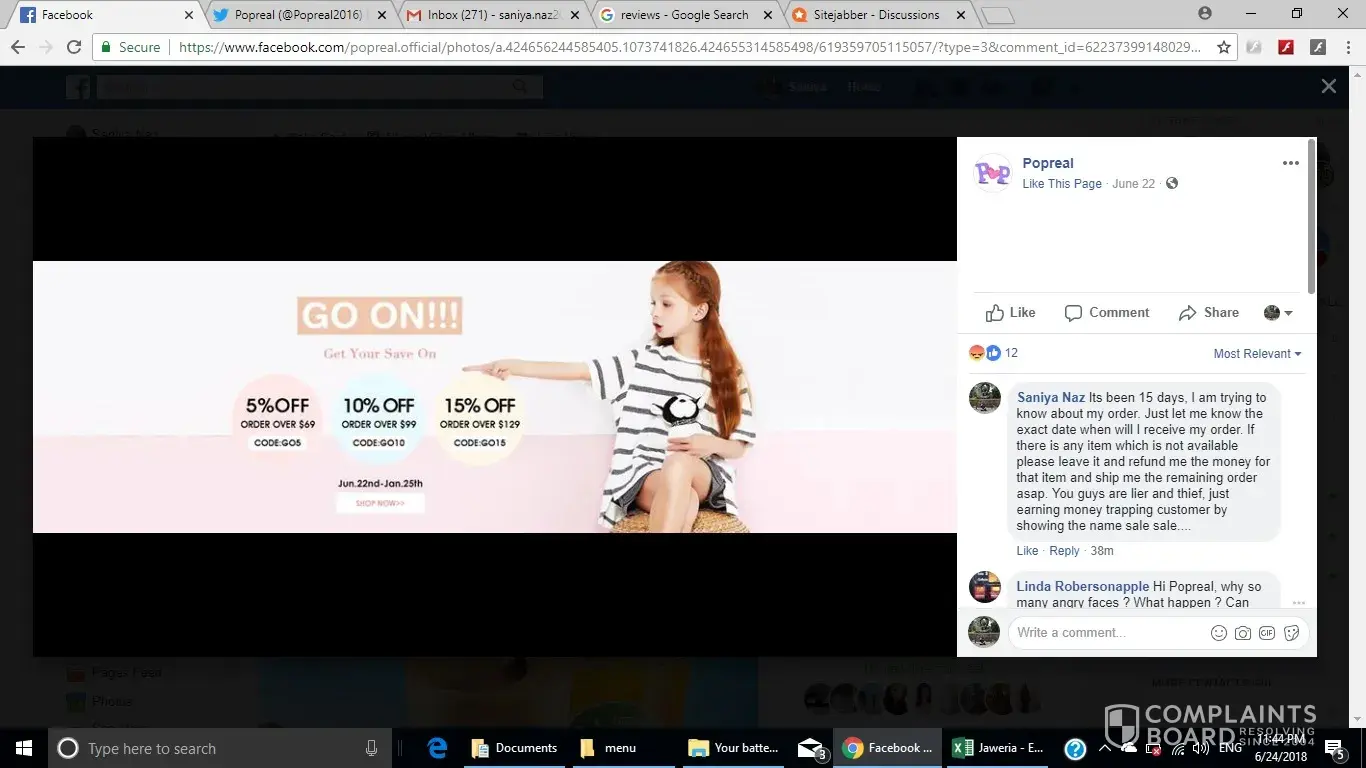Screen dimensions: 1366x768
Task: Bookmark this page with the star icon
Action: [1223, 47]
